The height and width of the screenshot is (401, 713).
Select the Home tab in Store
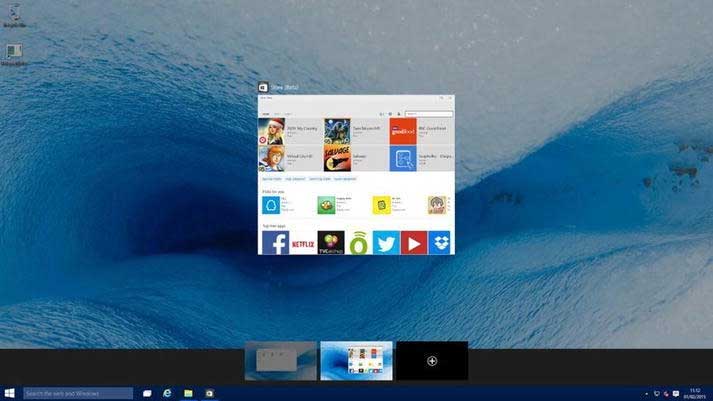point(265,114)
